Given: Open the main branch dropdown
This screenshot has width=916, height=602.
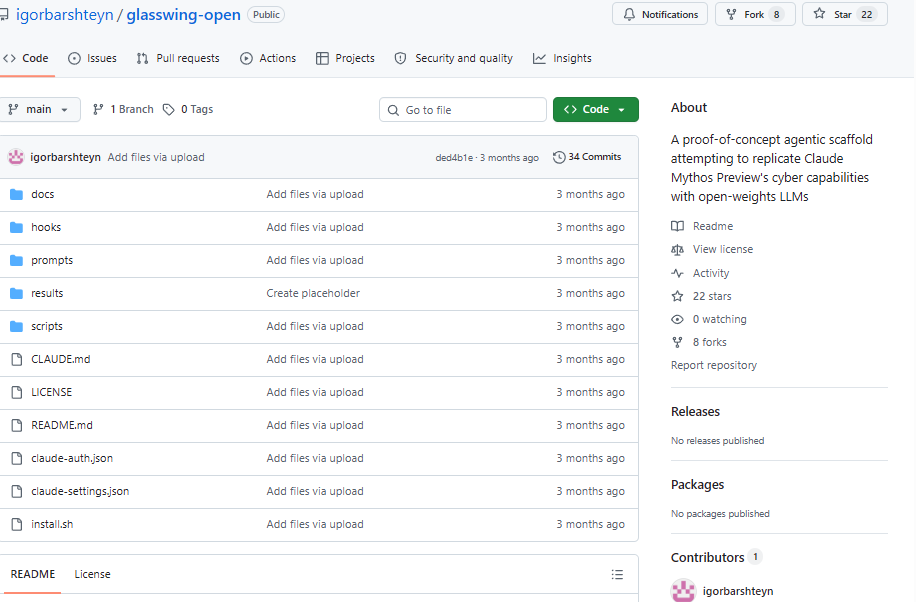Looking at the screenshot, I should click(x=39, y=109).
